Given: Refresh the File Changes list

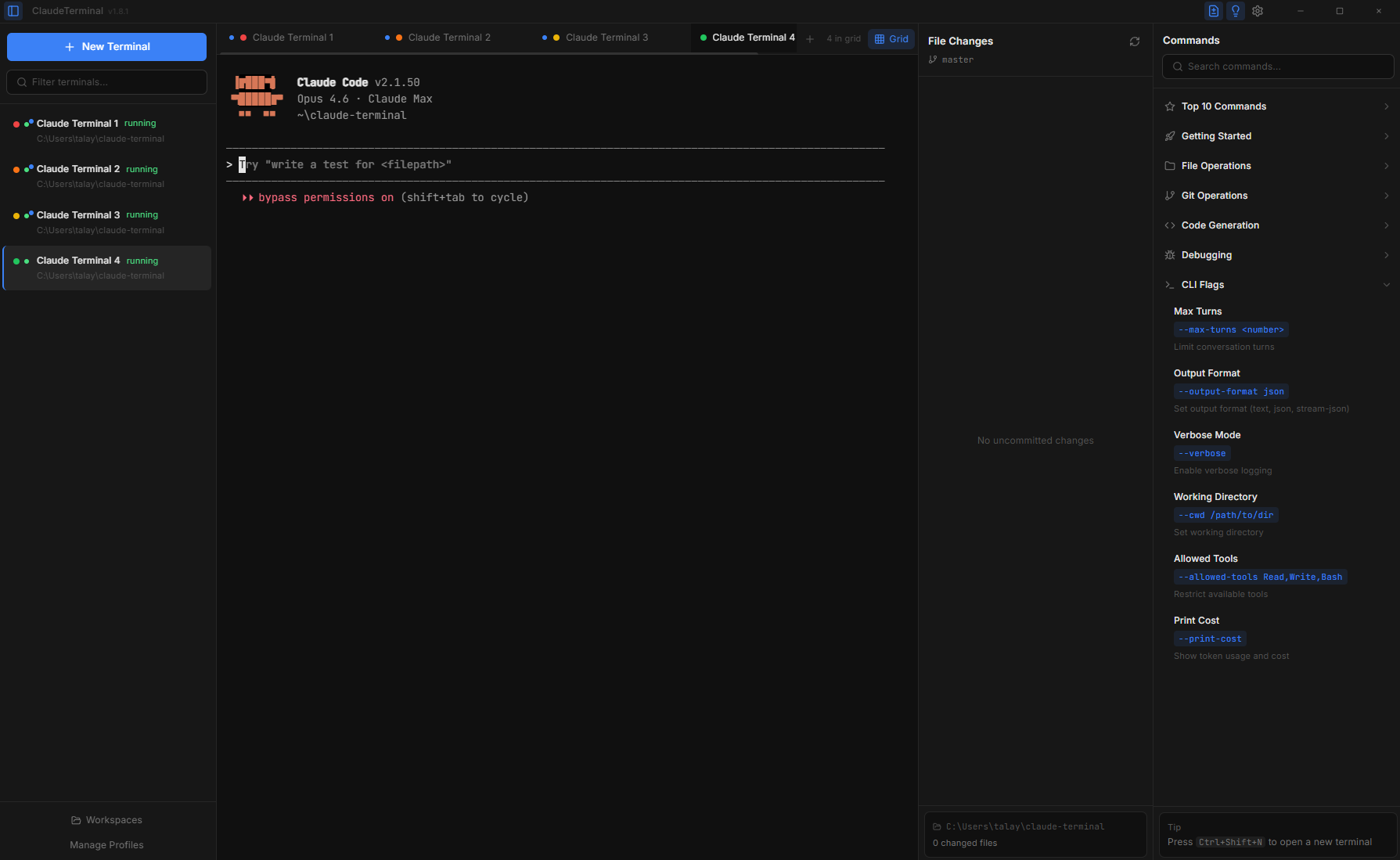Looking at the screenshot, I should [x=1134, y=41].
